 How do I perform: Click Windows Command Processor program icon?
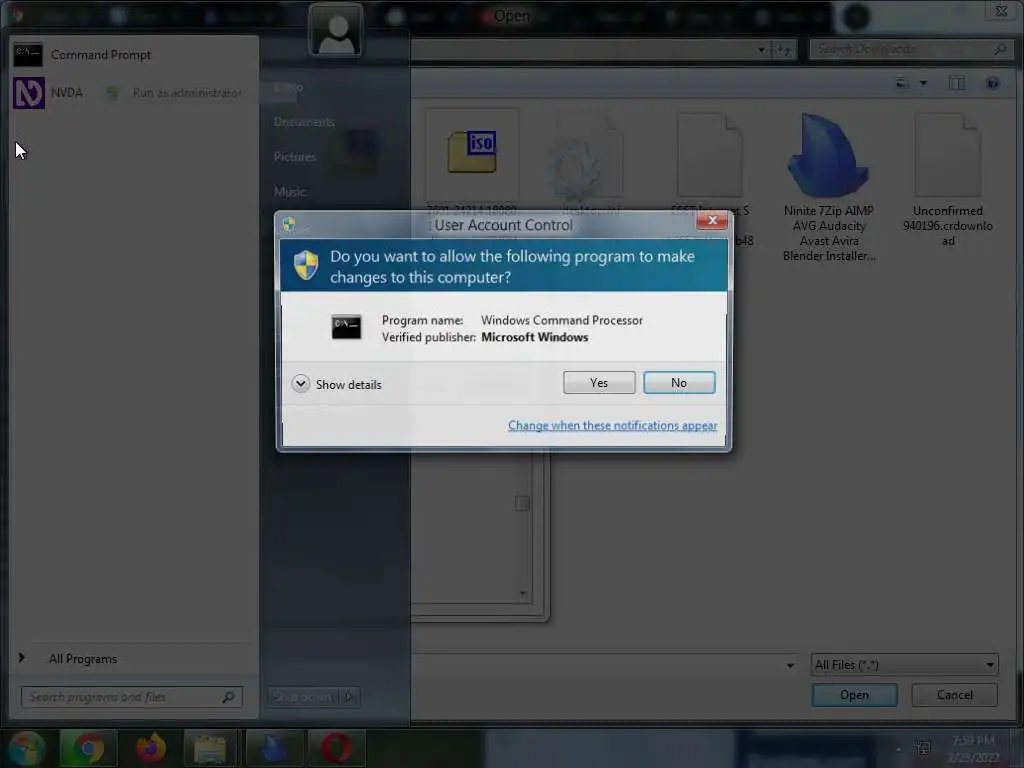[x=346, y=327]
